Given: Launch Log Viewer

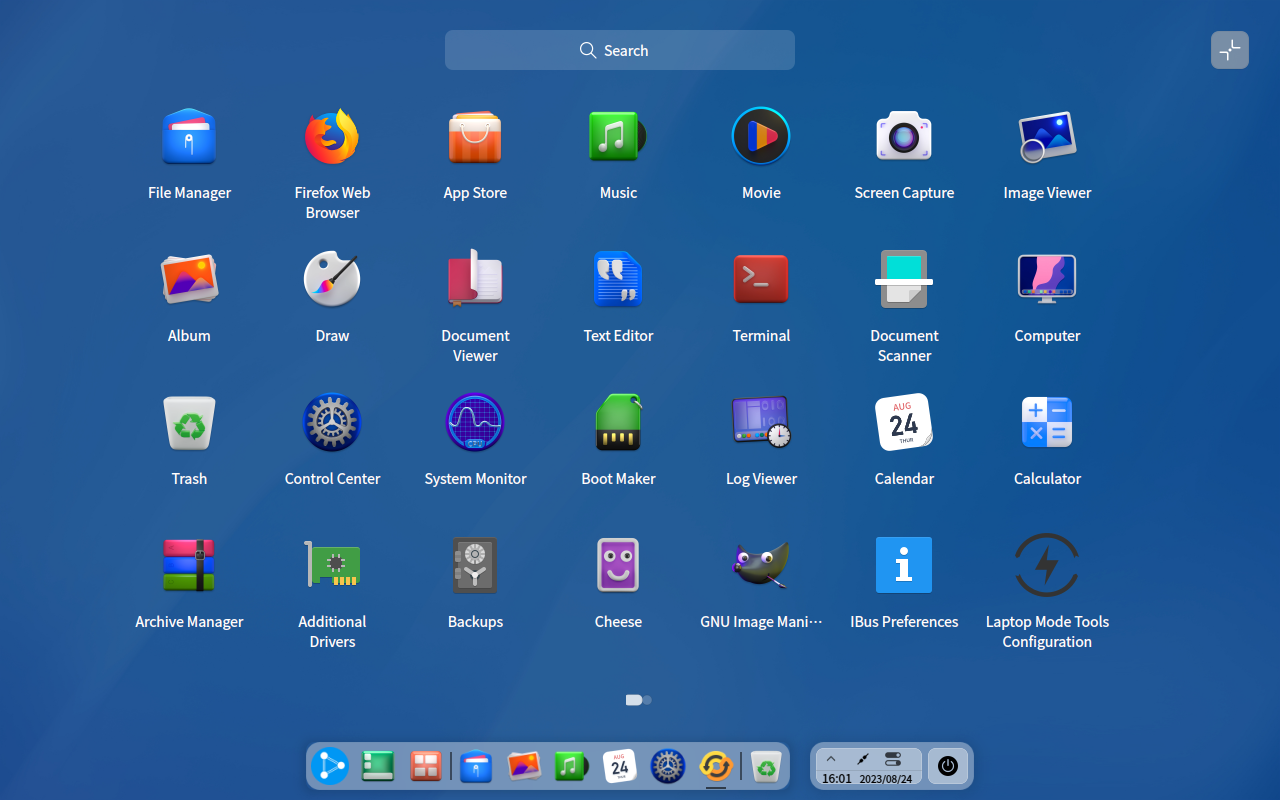Looking at the screenshot, I should point(761,422).
